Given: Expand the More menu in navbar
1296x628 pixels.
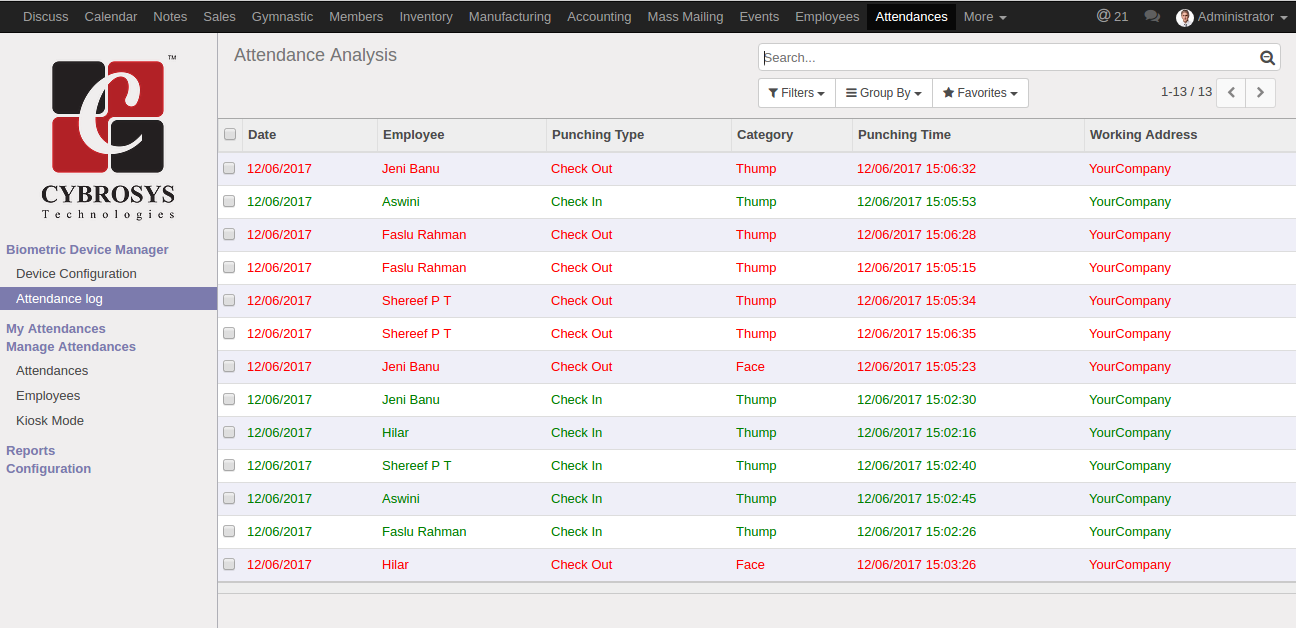Looking at the screenshot, I should click(985, 17).
